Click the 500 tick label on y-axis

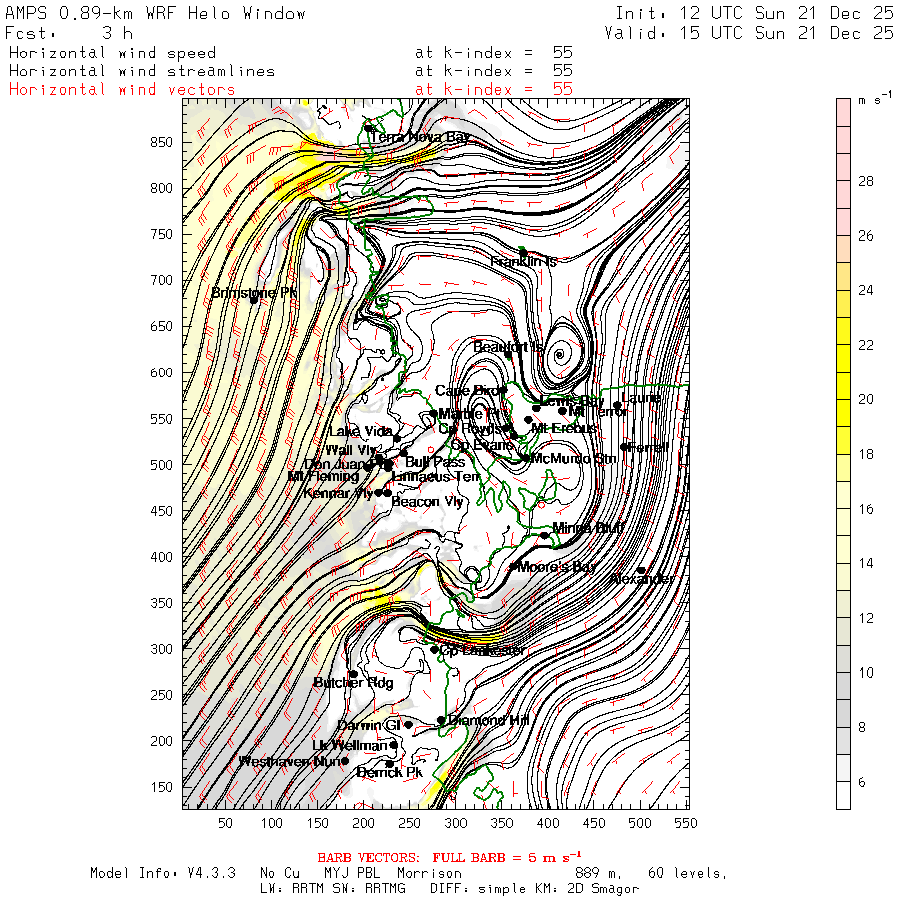[161, 465]
